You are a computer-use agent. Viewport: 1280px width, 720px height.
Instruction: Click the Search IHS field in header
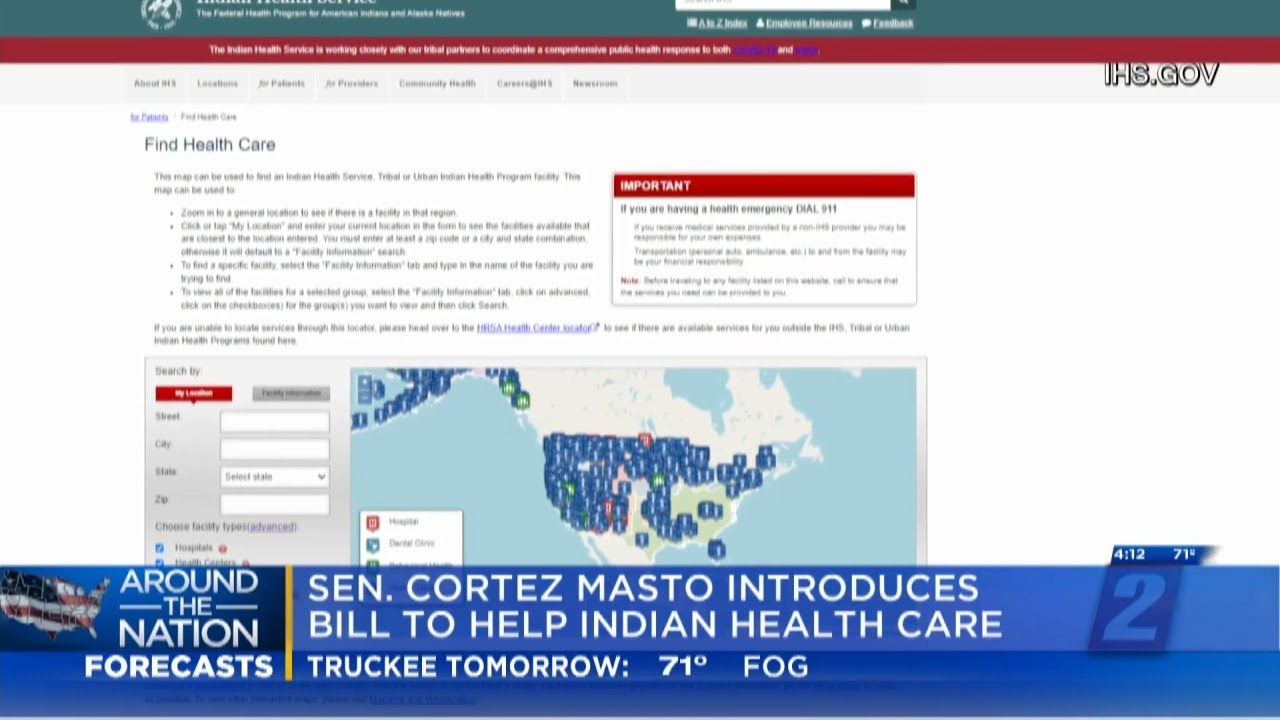coord(783,3)
